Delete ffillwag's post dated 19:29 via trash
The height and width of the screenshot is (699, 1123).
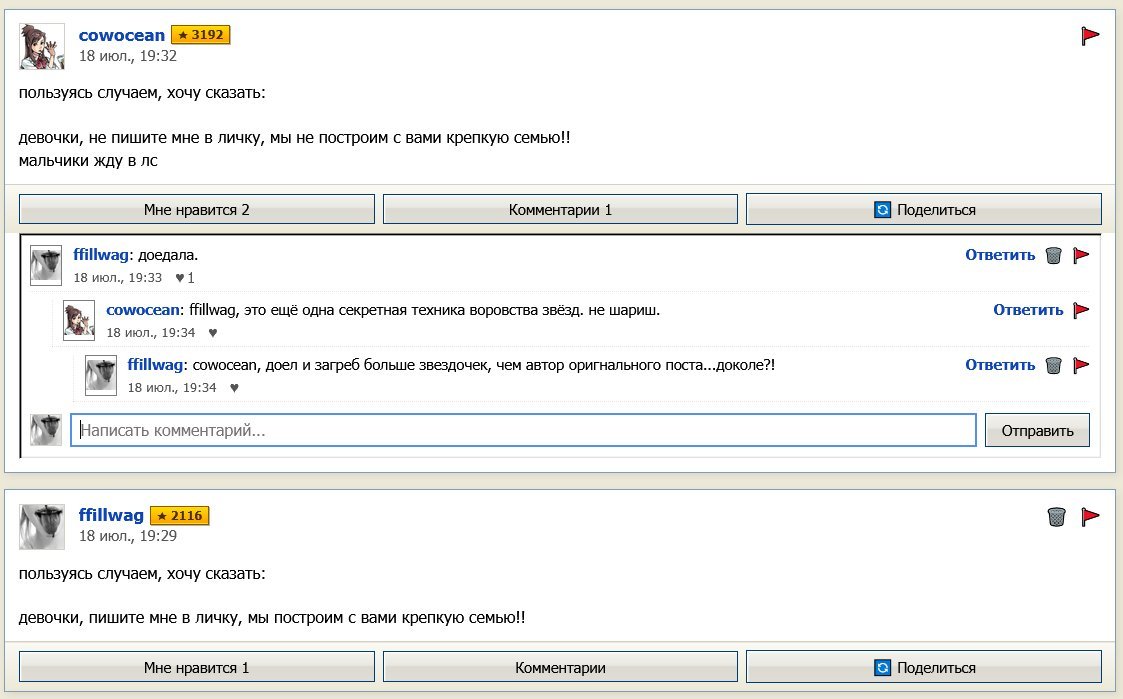[1056, 516]
